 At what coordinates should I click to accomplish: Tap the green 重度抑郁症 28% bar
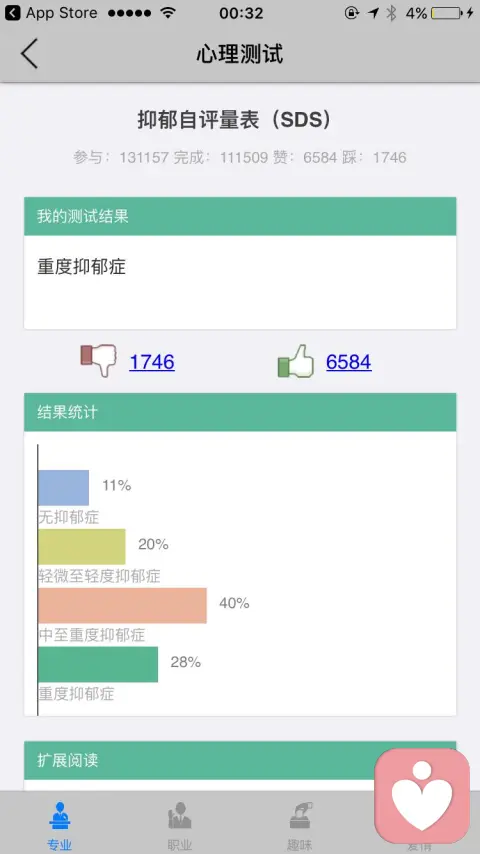tap(98, 664)
